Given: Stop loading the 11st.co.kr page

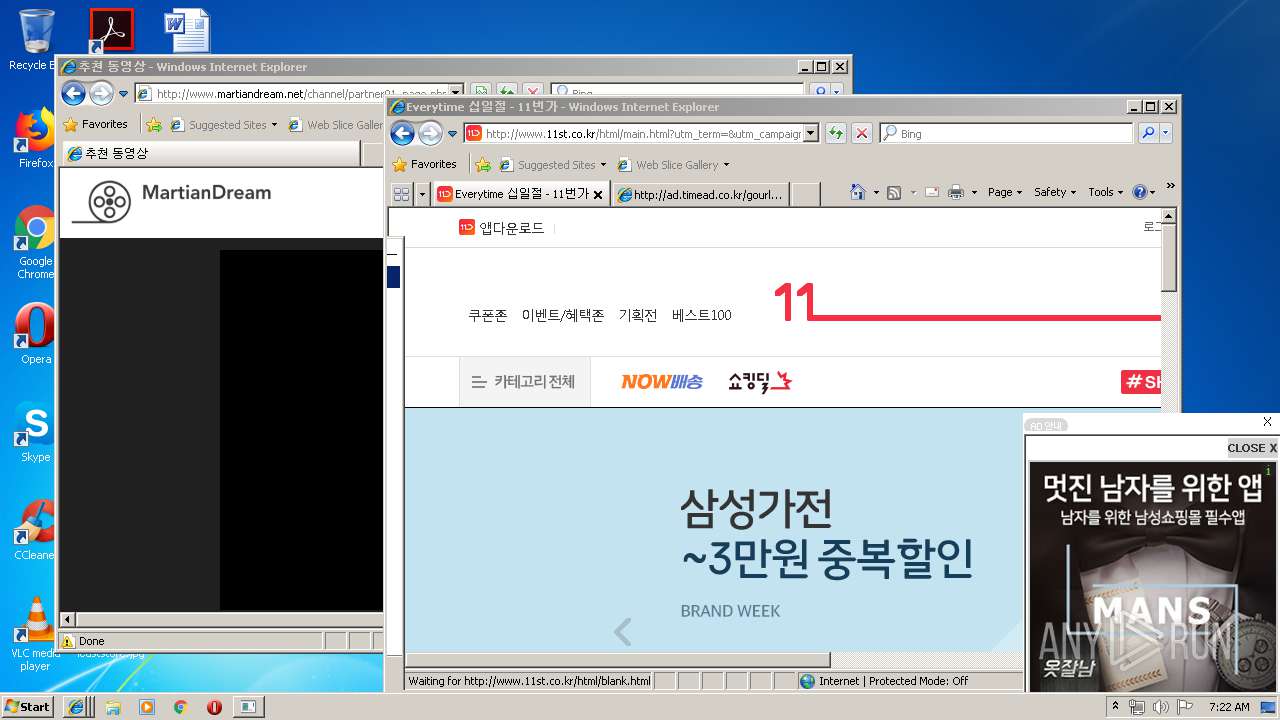Looking at the screenshot, I should click(x=861, y=133).
